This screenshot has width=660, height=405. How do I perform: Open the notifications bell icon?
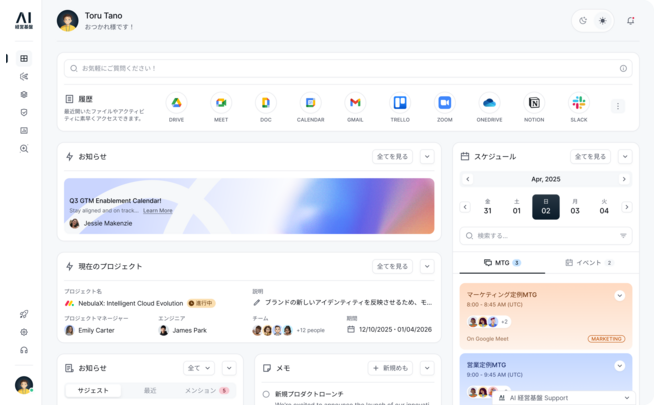tap(630, 20)
